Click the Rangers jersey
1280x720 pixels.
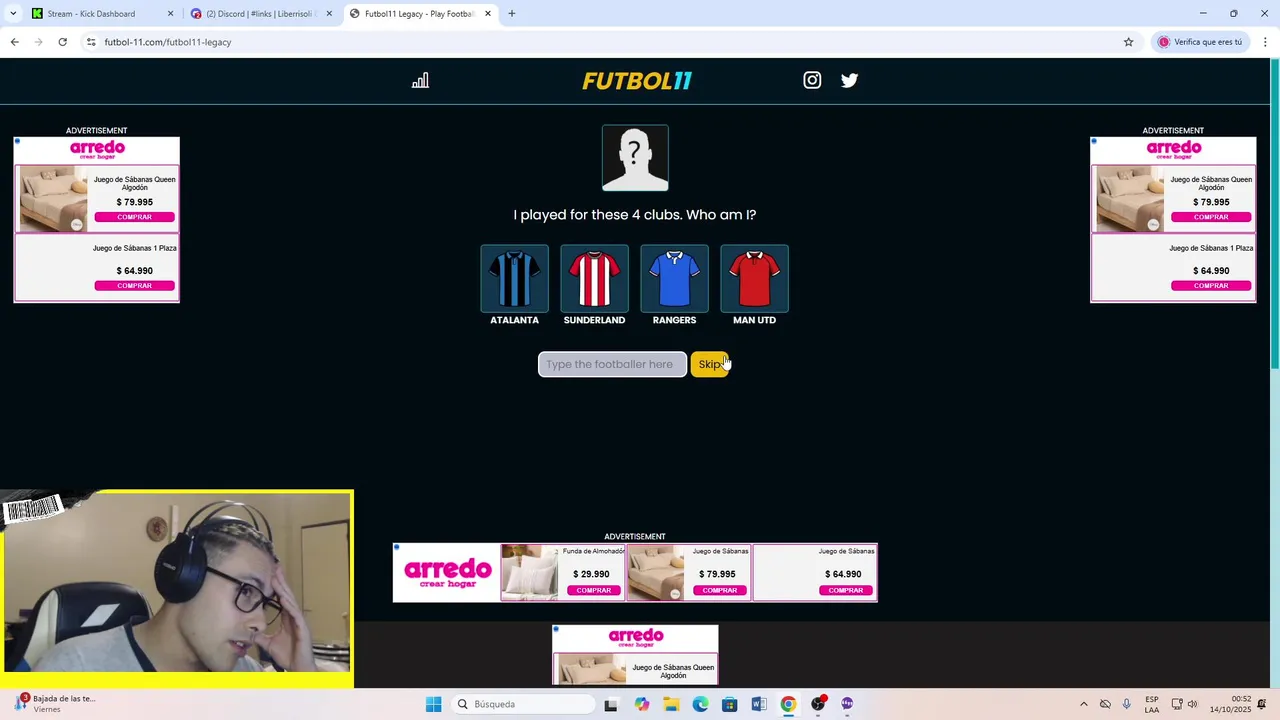tap(674, 278)
